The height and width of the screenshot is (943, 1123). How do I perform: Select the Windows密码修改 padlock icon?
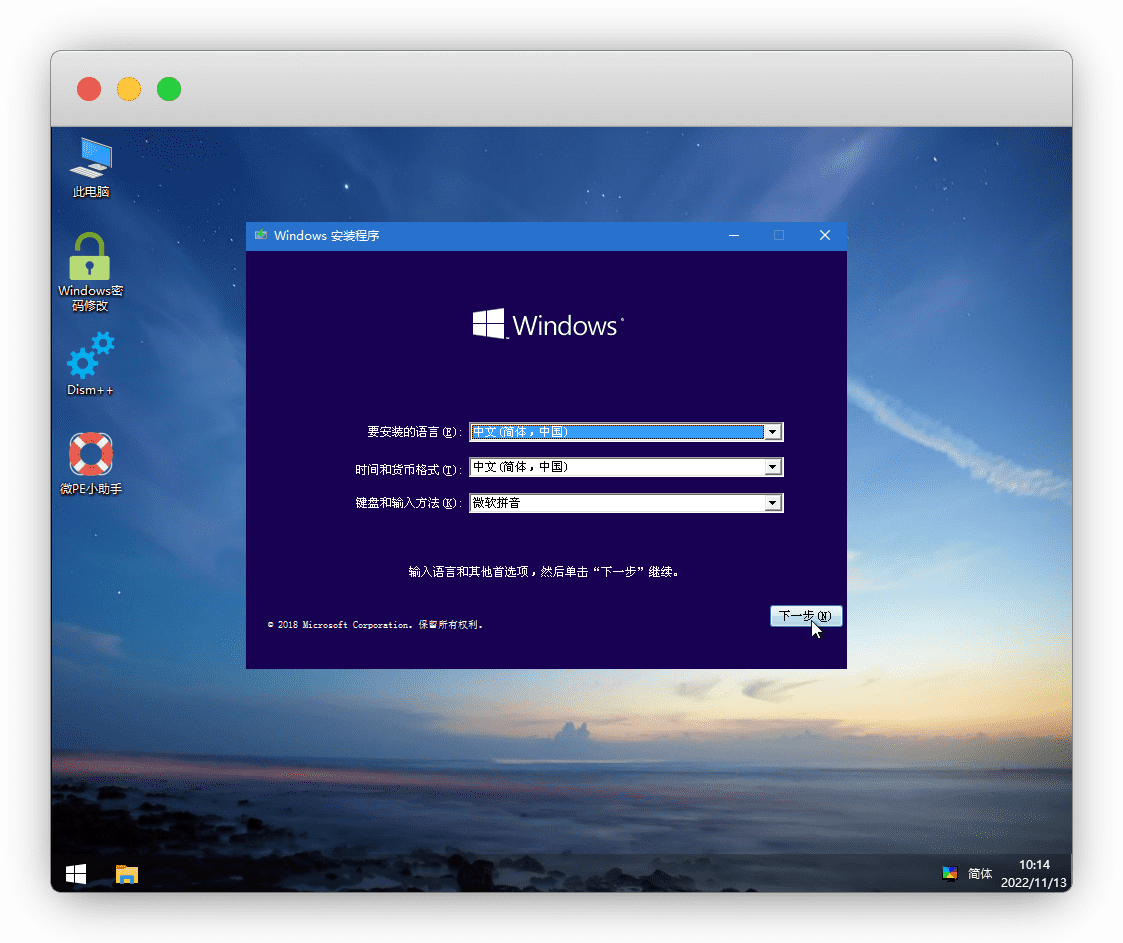(90, 258)
